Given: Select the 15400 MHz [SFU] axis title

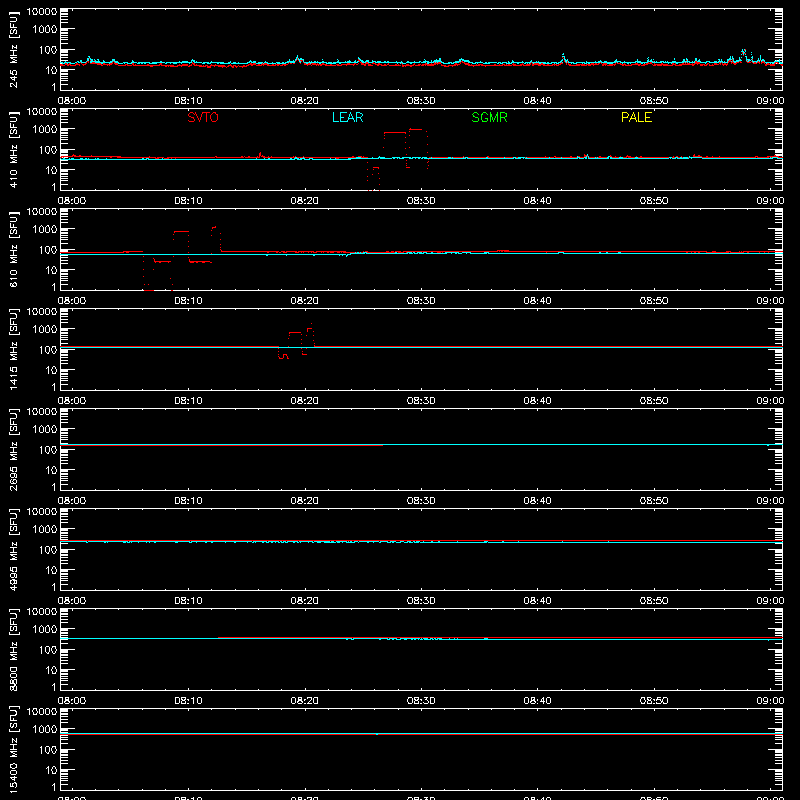Looking at the screenshot, I should coord(13,749).
